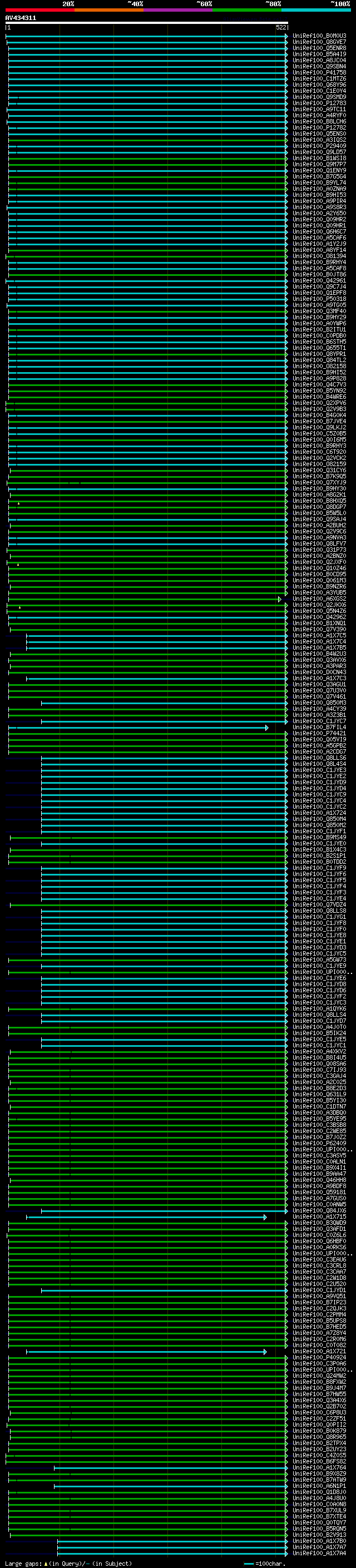Image resolution: width=356 pixels, height=1568 pixels.
Task: Select hit UniRef100_A1X7B5
Action: point(319,647)
